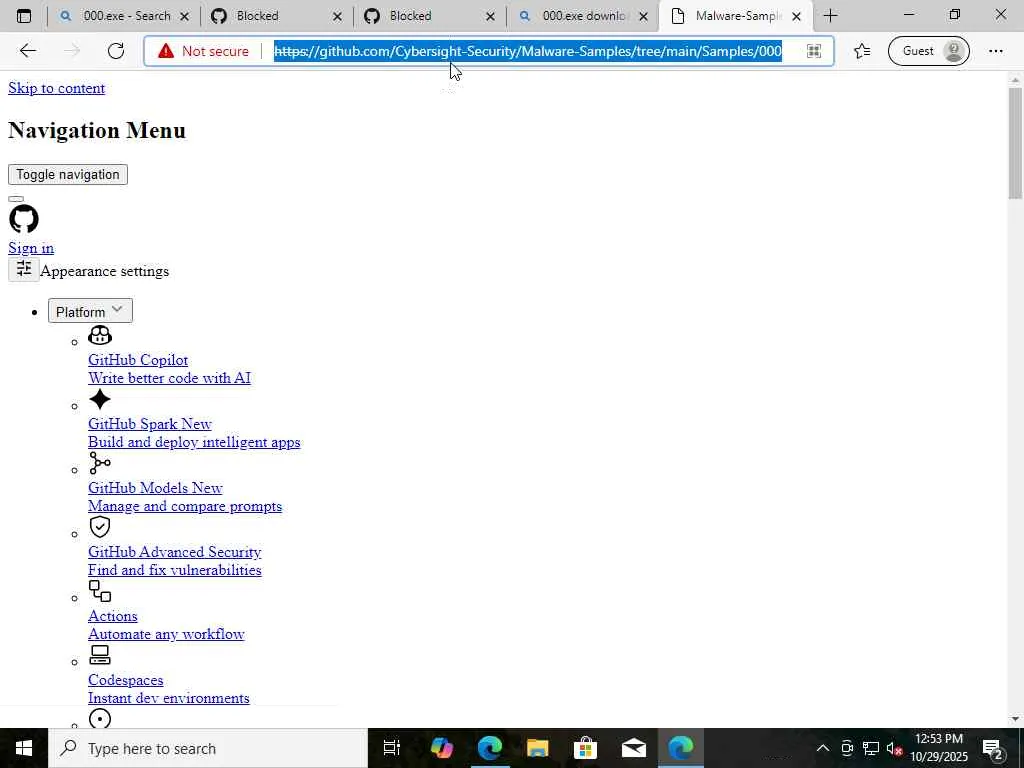This screenshot has width=1024, height=768.
Task: Expand the Platform dropdown
Action: click(x=90, y=311)
